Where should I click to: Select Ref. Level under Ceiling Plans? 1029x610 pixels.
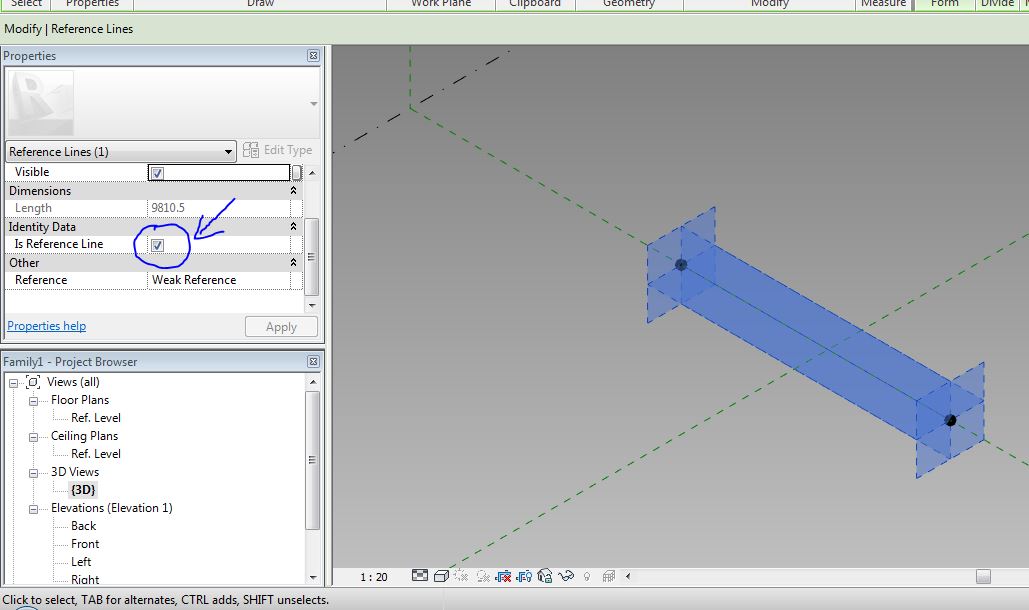[x=96, y=454]
